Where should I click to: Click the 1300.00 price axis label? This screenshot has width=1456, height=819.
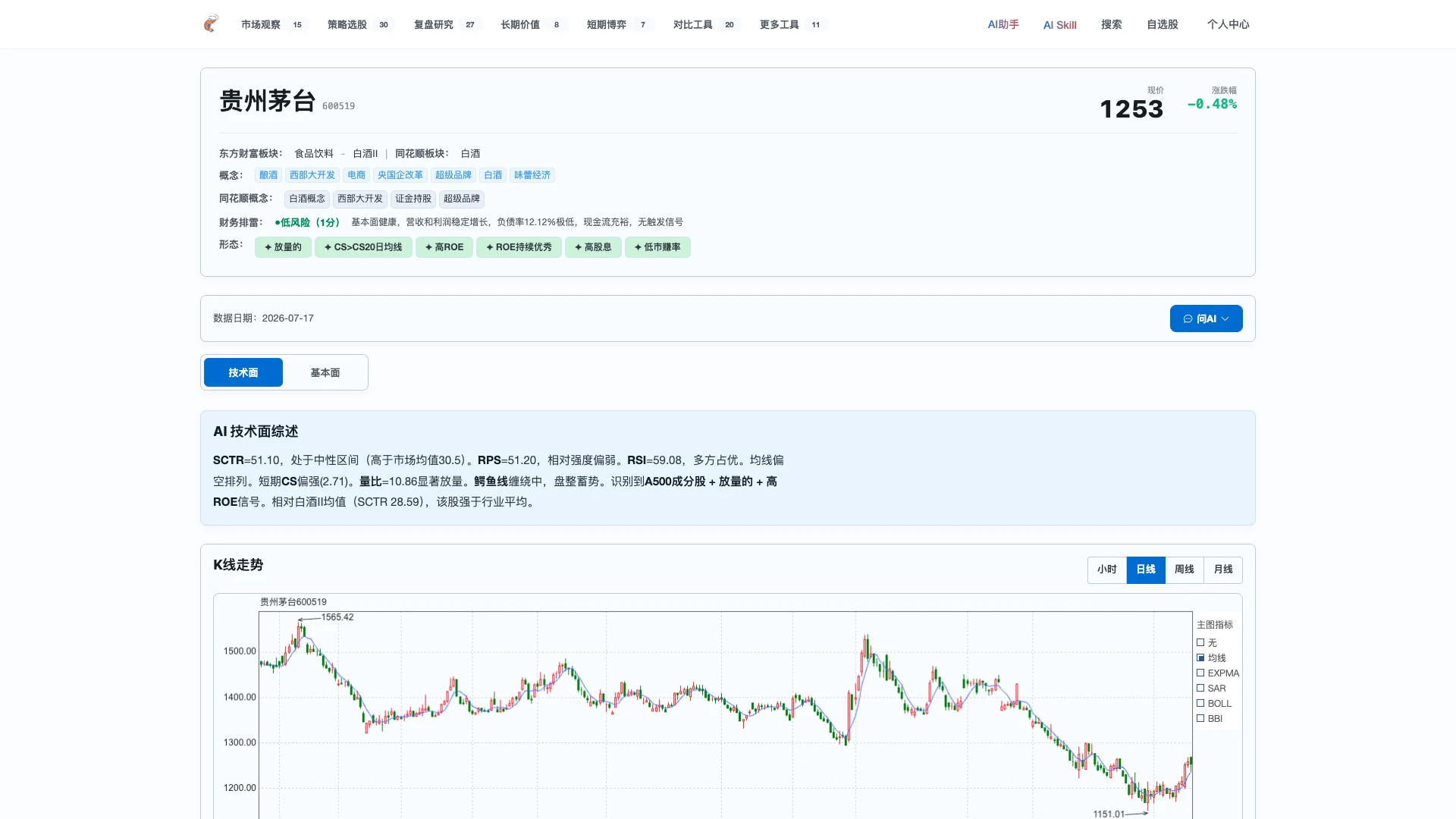240,742
